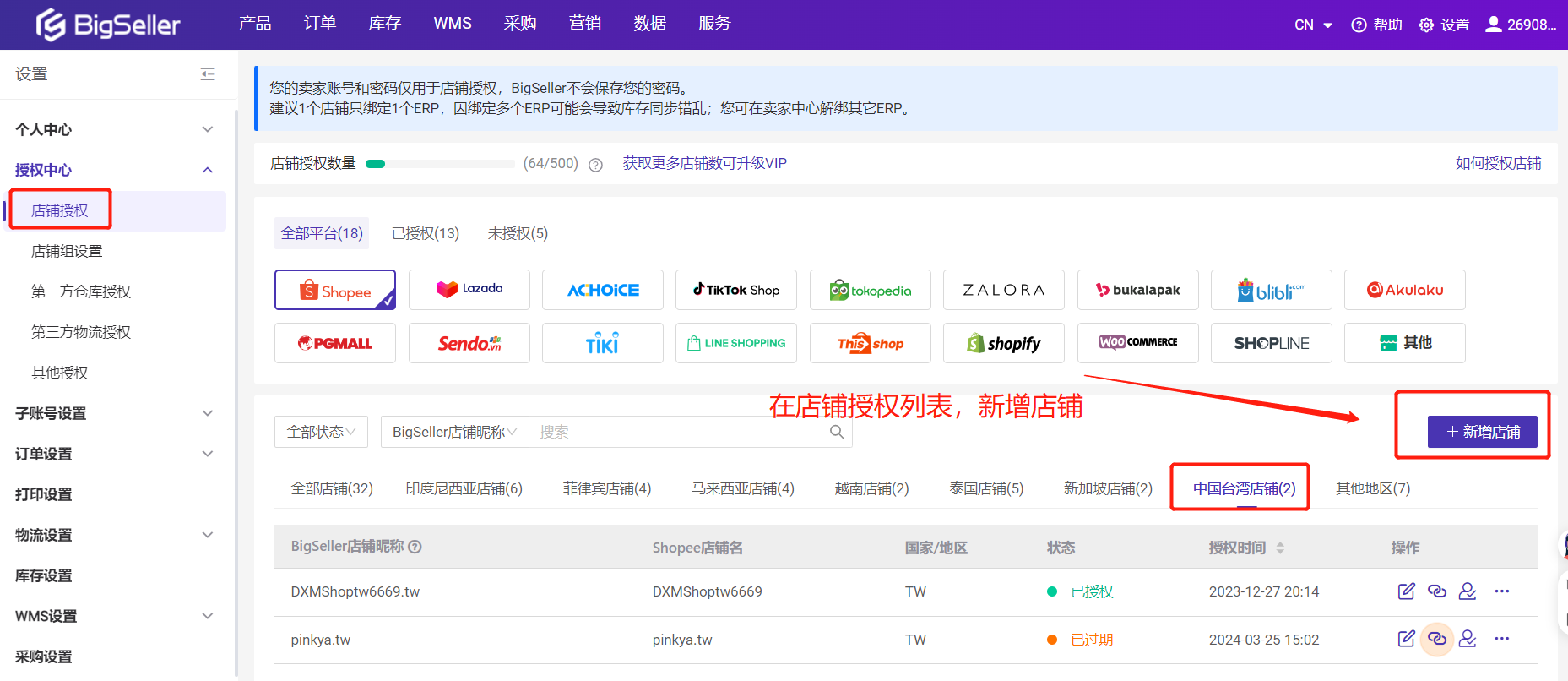This screenshot has width=1568, height=681.
Task: Select the Bukalapak platform card
Action: [1138, 290]
